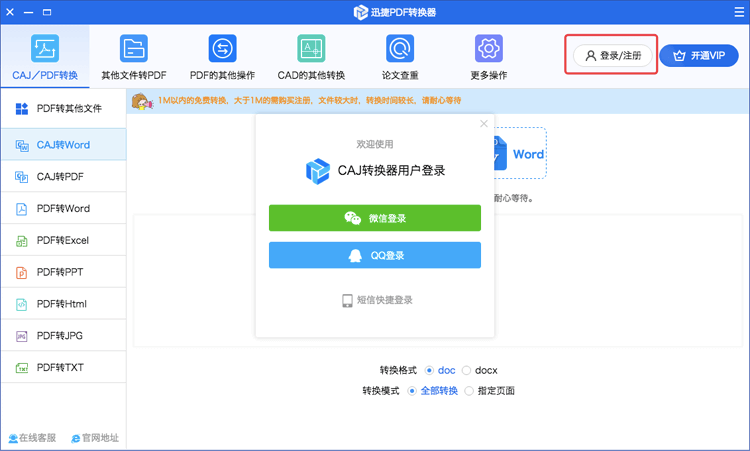
Task: Close the login dialog with X
Action: tap(484, 124)
